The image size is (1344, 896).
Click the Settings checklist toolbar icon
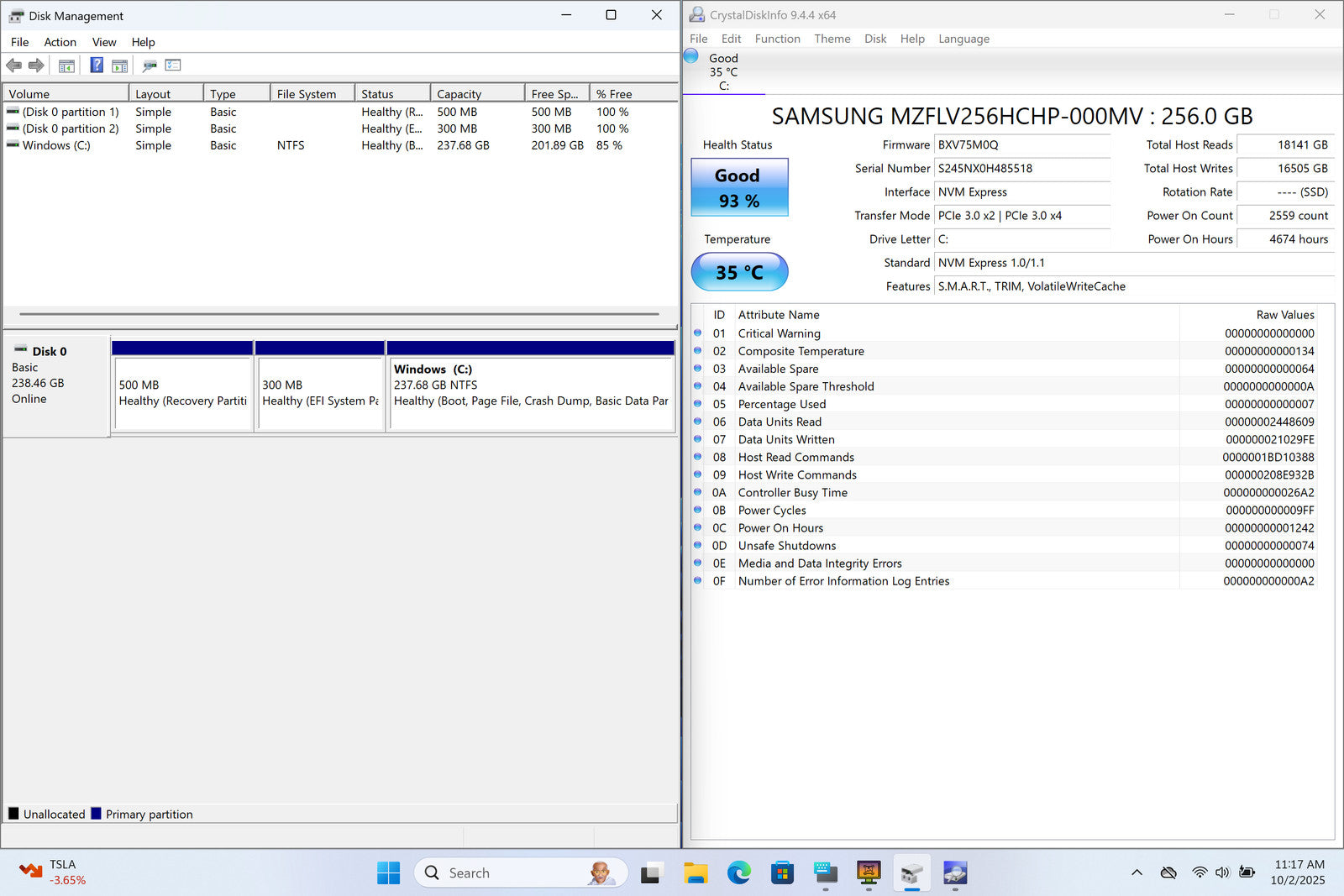click(173, 65)
